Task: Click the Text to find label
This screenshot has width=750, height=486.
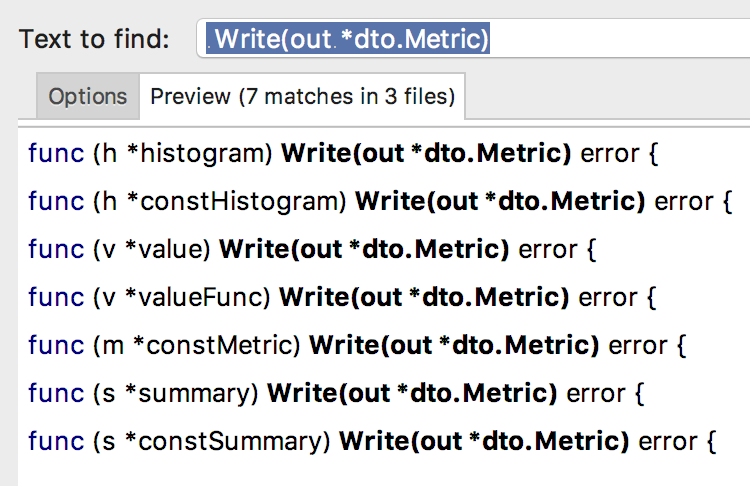Action: point(94,39)
